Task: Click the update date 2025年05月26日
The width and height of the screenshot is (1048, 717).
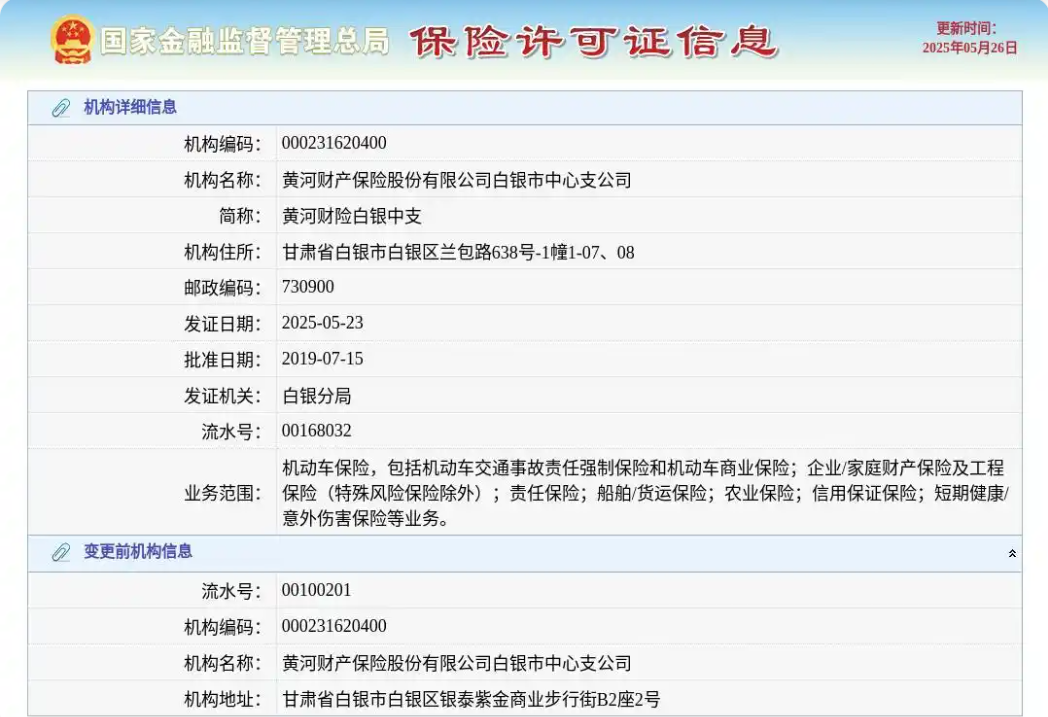Action: click(x=969, y=47)
